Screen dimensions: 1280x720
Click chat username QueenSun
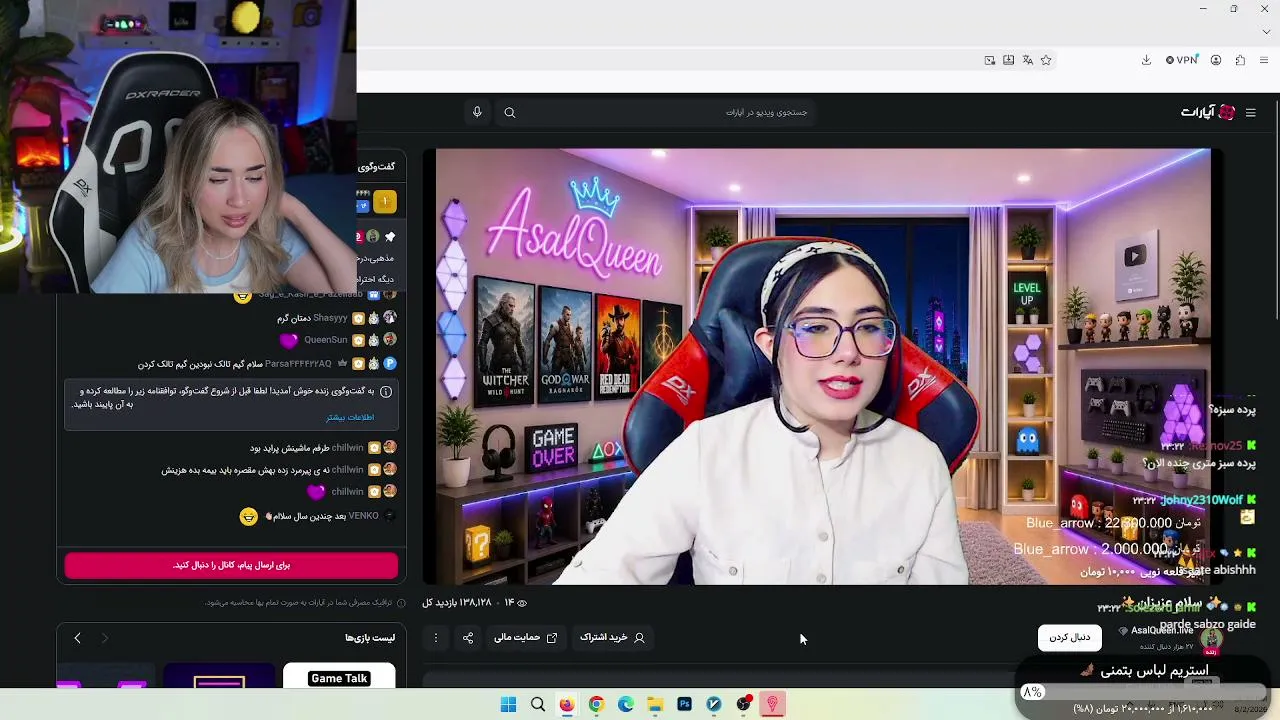(x=326, y=340)
